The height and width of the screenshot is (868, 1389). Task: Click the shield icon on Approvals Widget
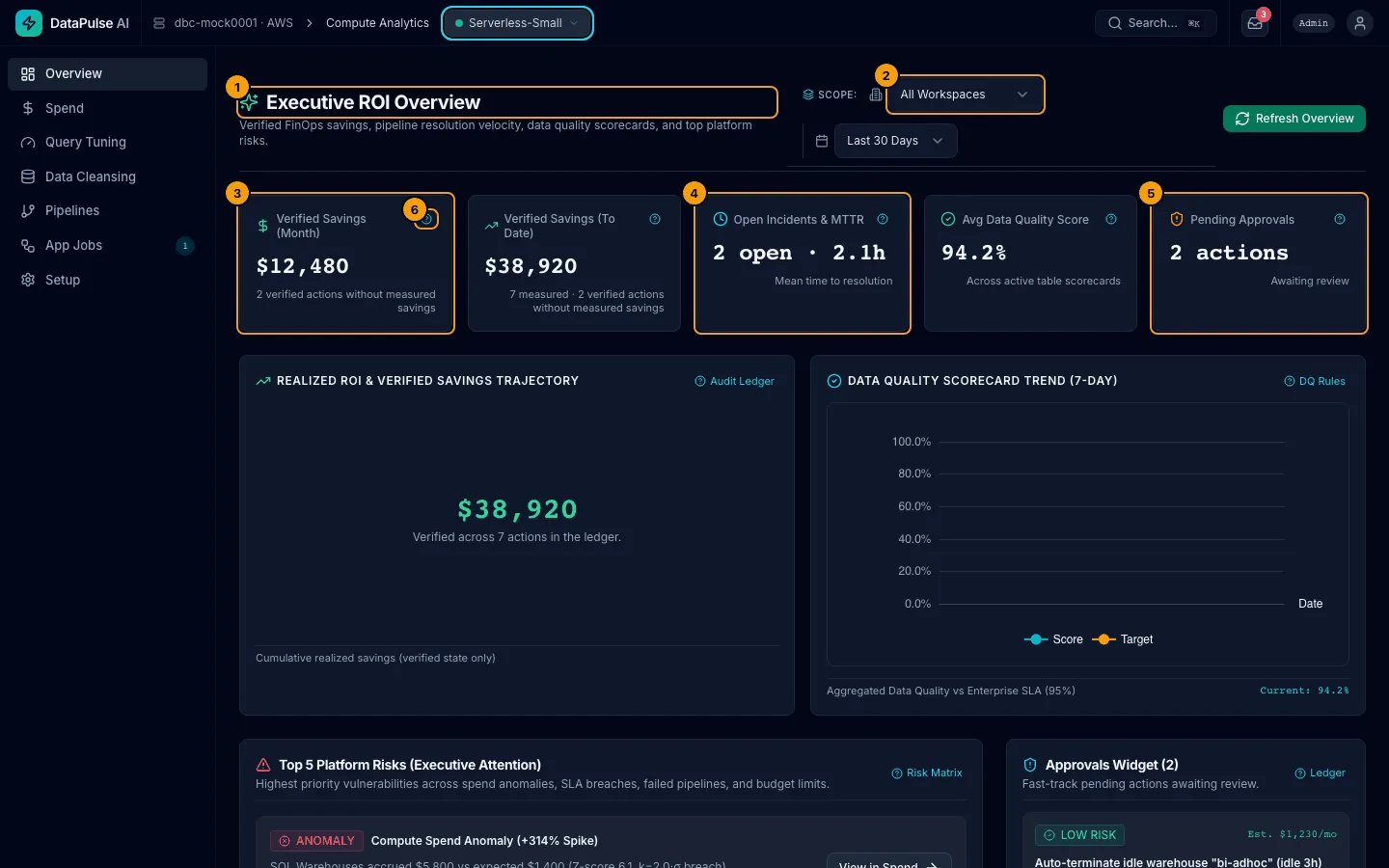click(x=1030, y=765)
